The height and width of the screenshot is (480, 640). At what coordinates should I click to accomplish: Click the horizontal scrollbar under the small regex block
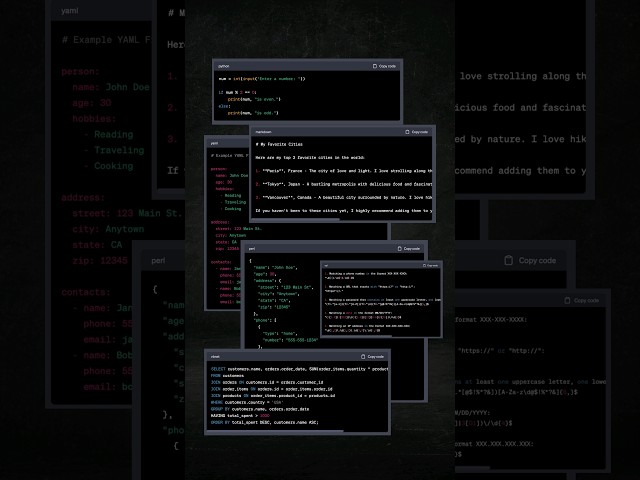pos(358,336)
